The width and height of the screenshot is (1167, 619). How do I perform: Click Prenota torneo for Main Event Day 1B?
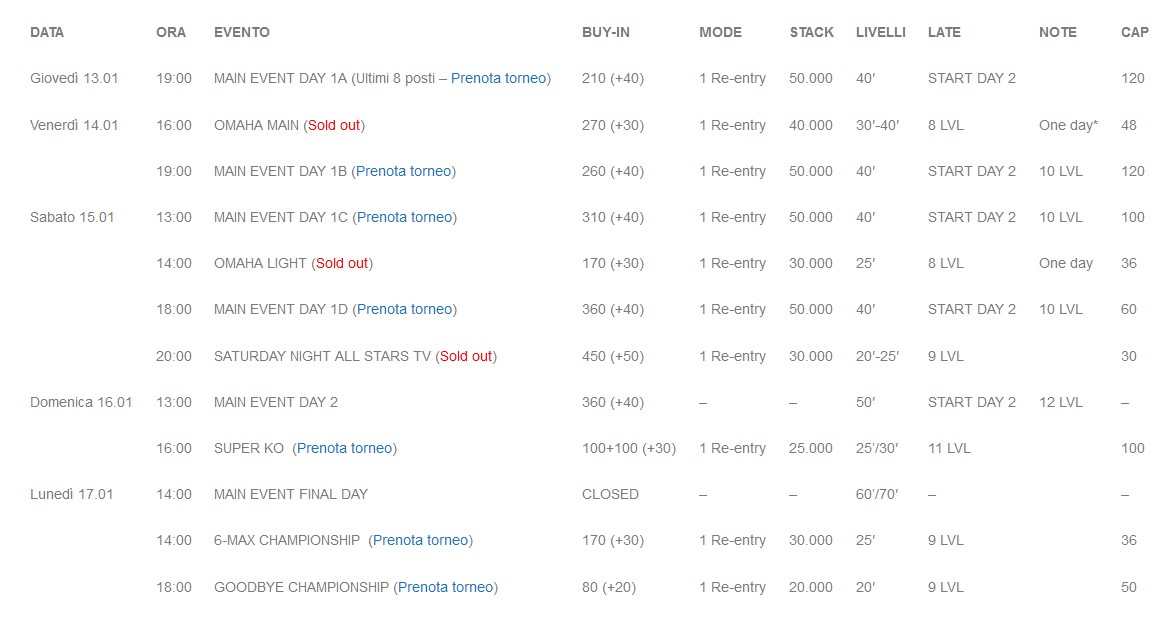click(403, 171)
